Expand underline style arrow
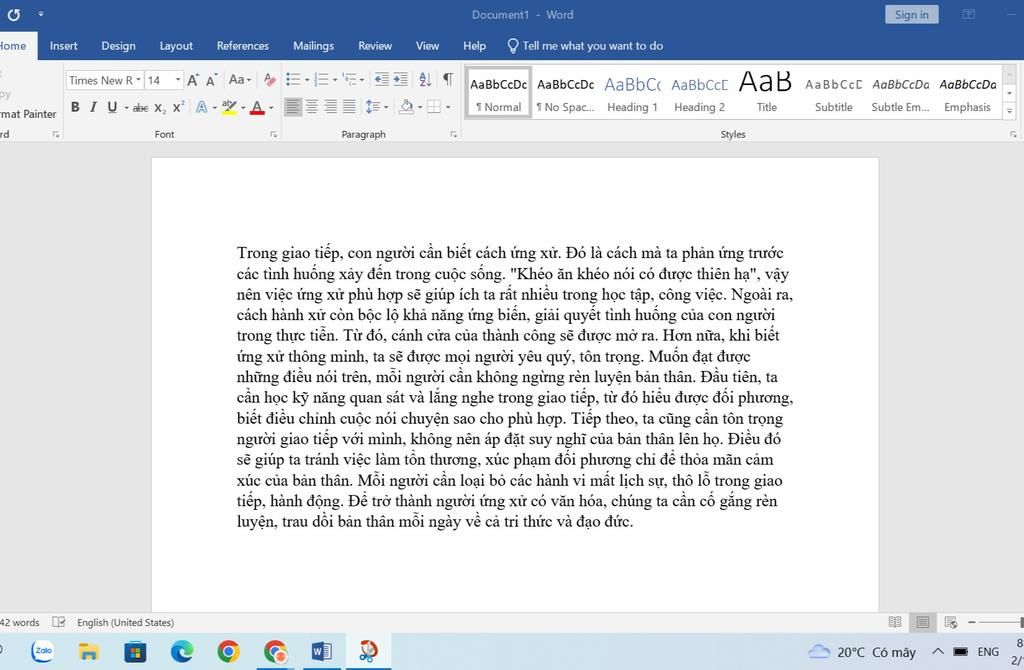The height and width of the screenshot is (670, 1024). coord(126,108)
